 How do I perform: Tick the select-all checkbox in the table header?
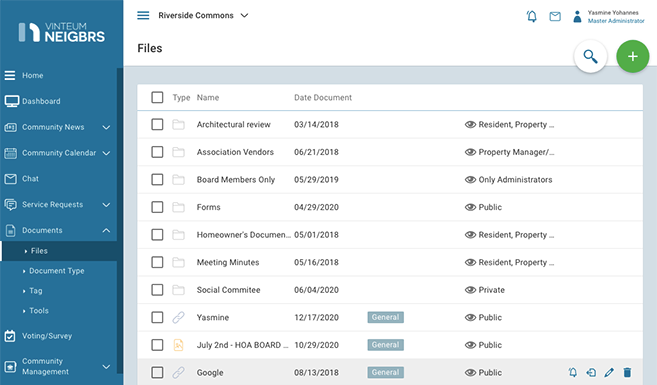157,97
